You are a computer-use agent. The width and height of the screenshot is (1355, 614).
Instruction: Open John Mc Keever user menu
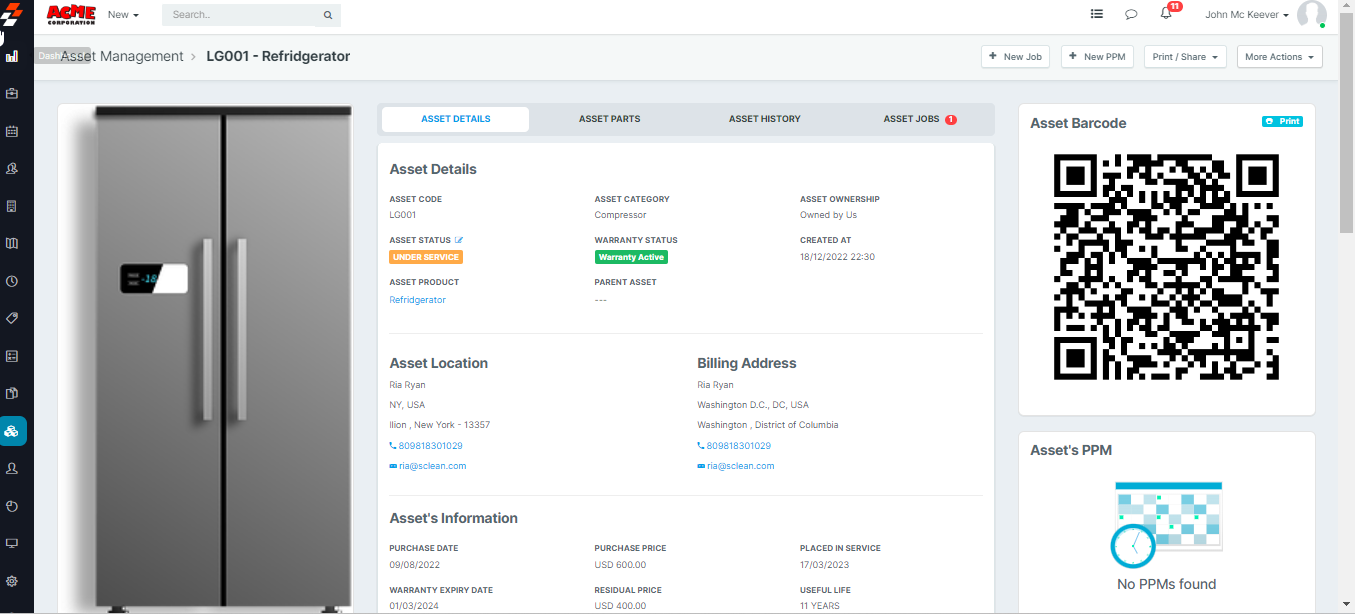pos(1247,15)
